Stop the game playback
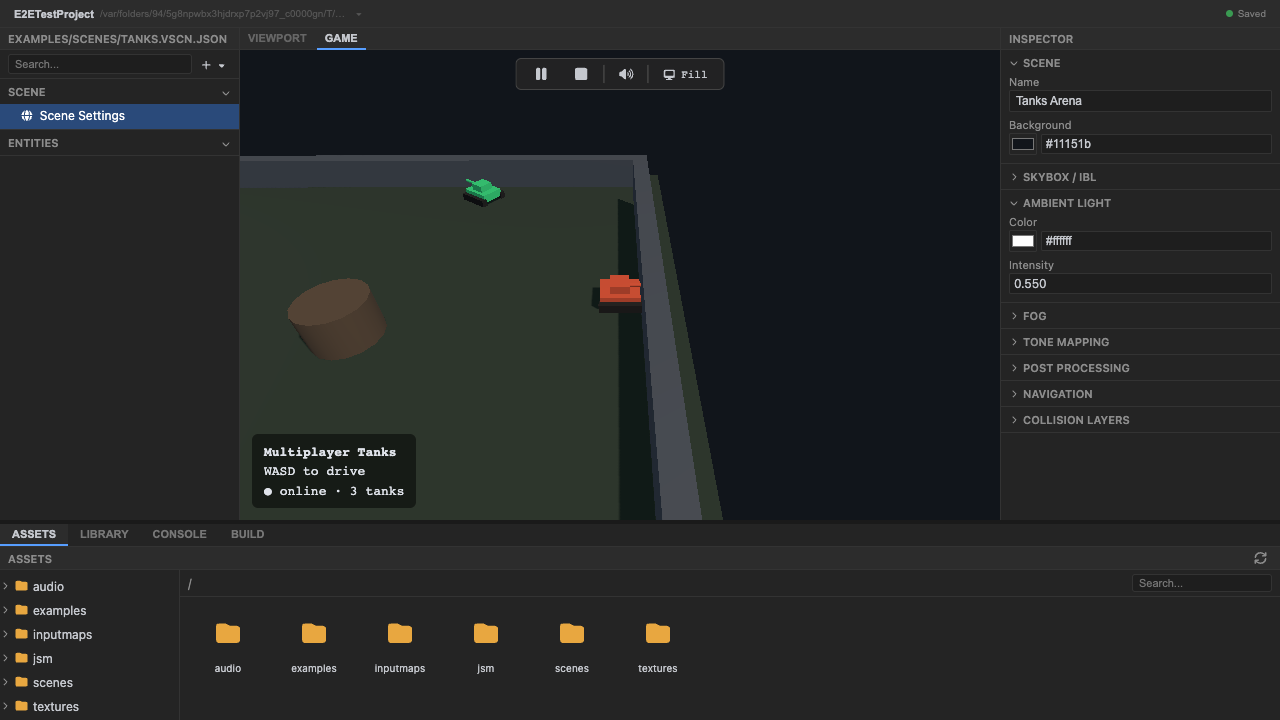This screenshot has width=1280, height=720. pos(581,74)
